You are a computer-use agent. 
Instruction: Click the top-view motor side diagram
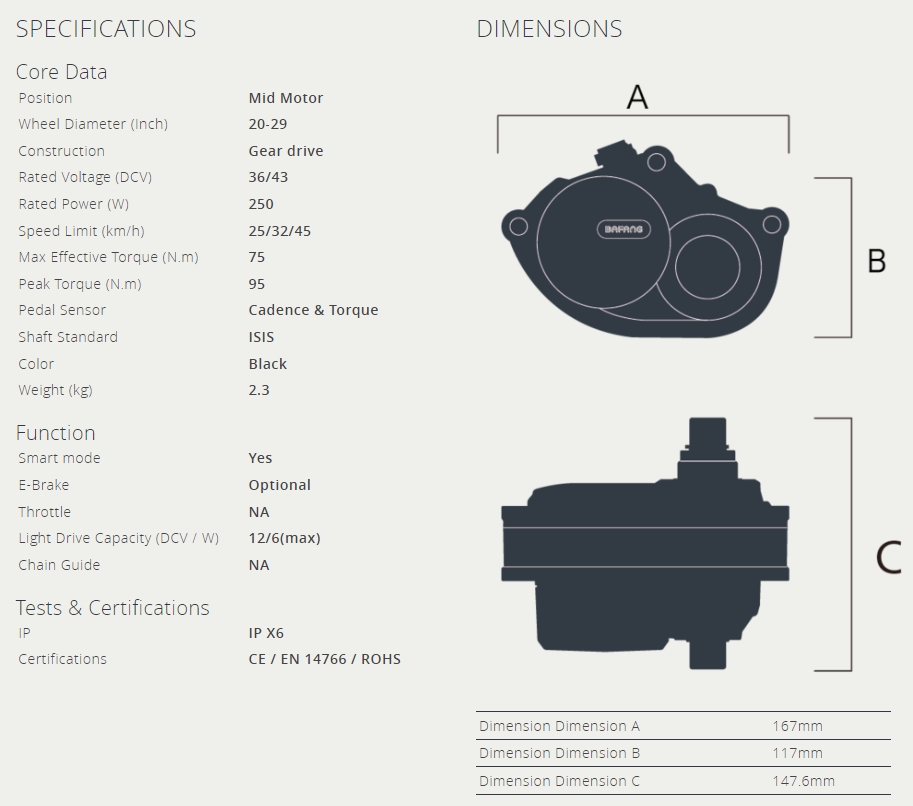coord(645,240)
